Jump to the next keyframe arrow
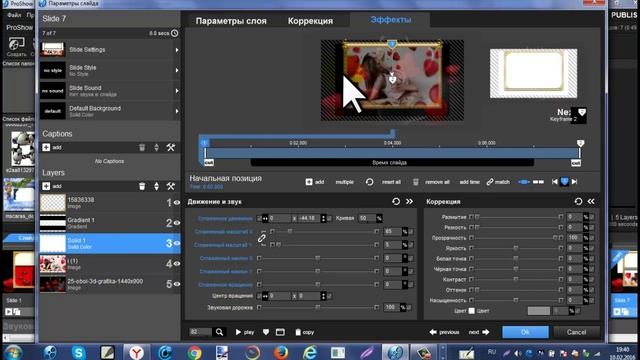Screen dimensions: 640x360 (x=574, y=182)
